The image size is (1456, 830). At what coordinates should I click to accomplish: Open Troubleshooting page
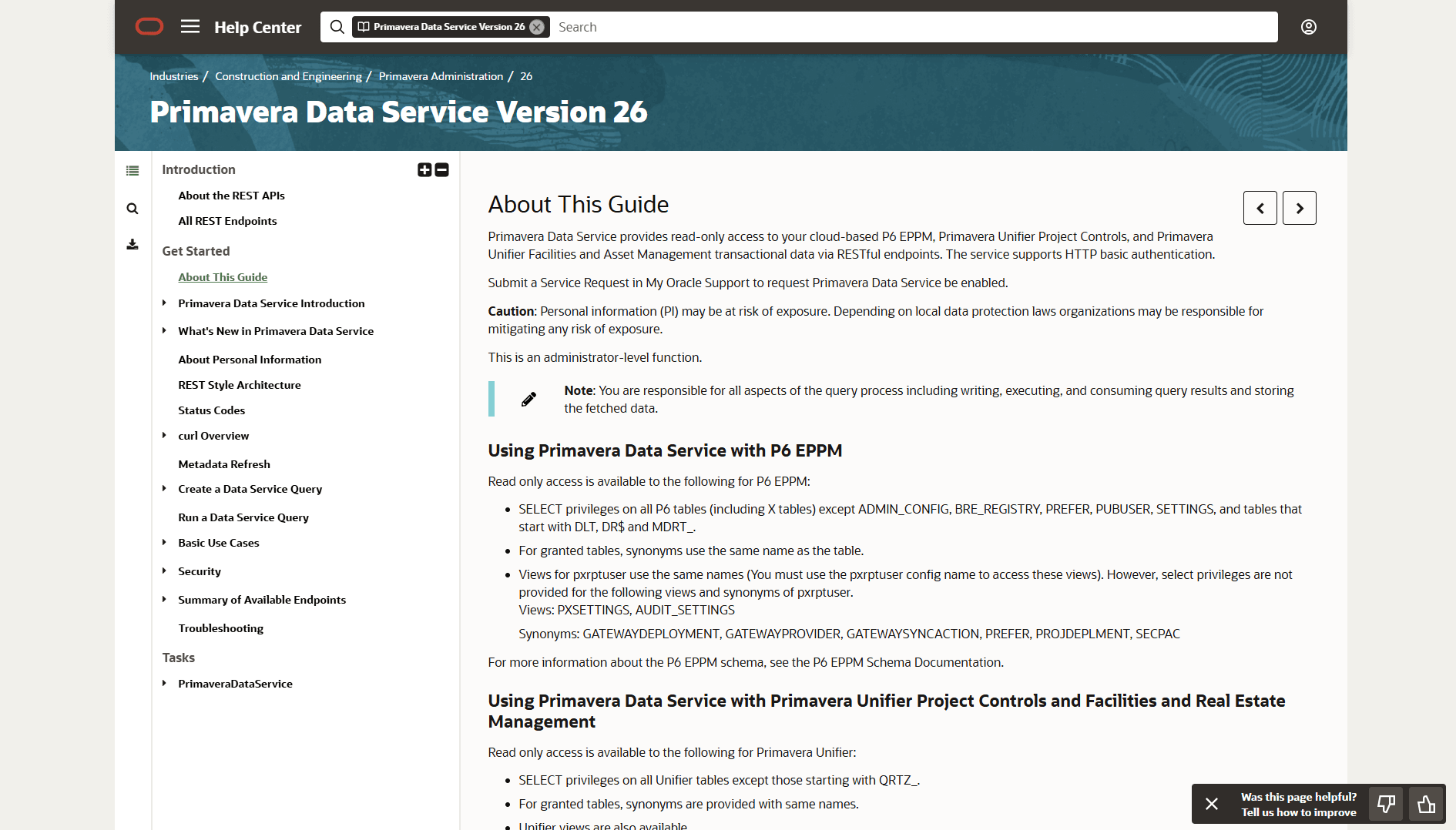click(220, 628)
